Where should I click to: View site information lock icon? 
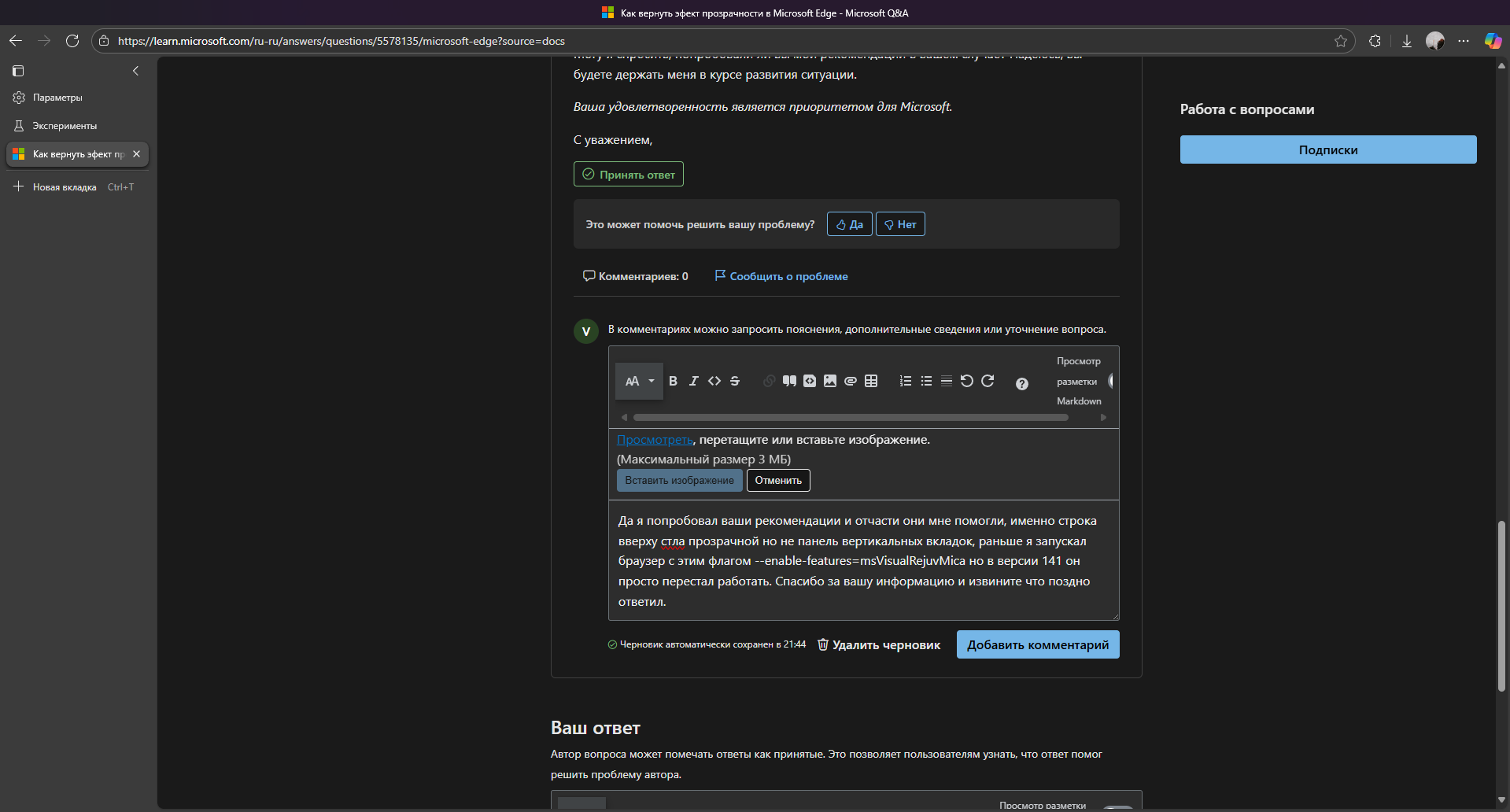(x=104, y=41)
